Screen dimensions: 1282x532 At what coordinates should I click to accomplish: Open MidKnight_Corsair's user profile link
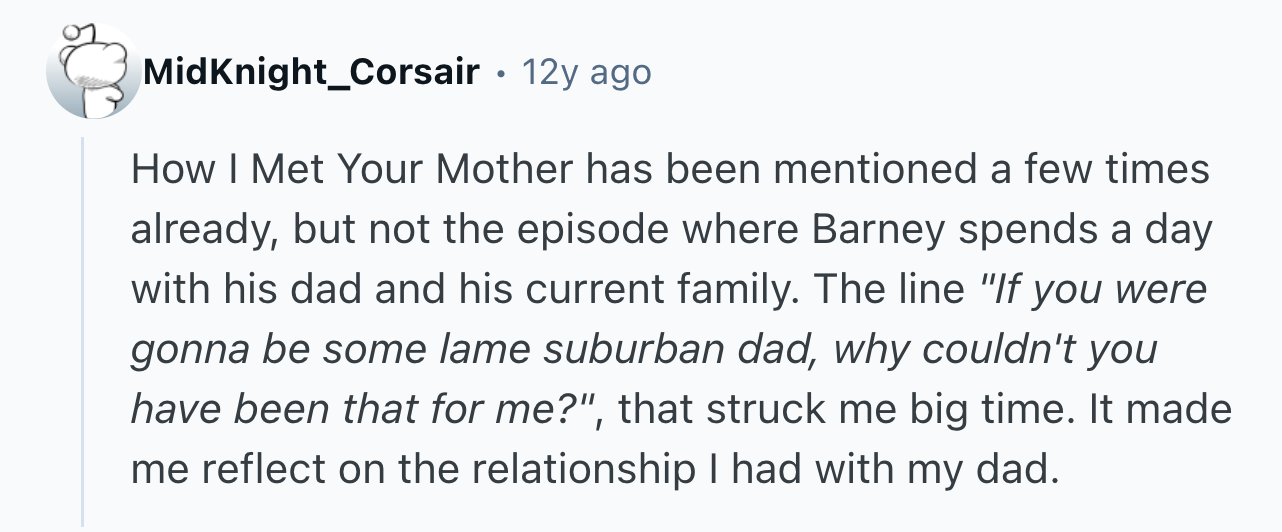[x=310, y=72]
